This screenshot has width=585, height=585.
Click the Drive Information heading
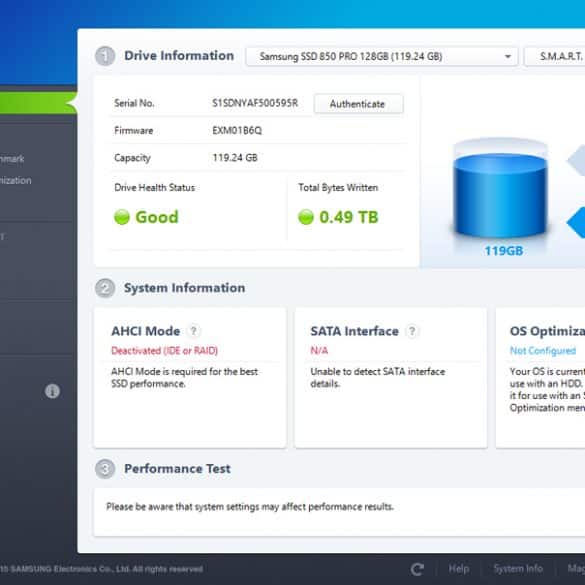[179, 56]
